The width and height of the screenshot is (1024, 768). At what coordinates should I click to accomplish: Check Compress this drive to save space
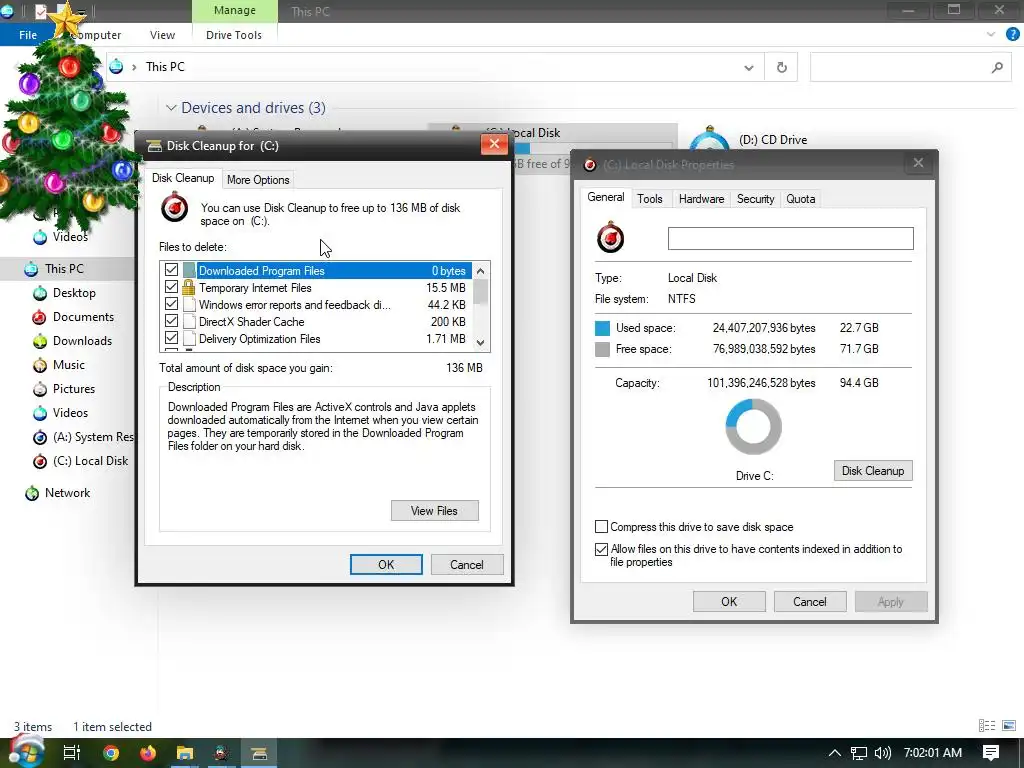601,526
